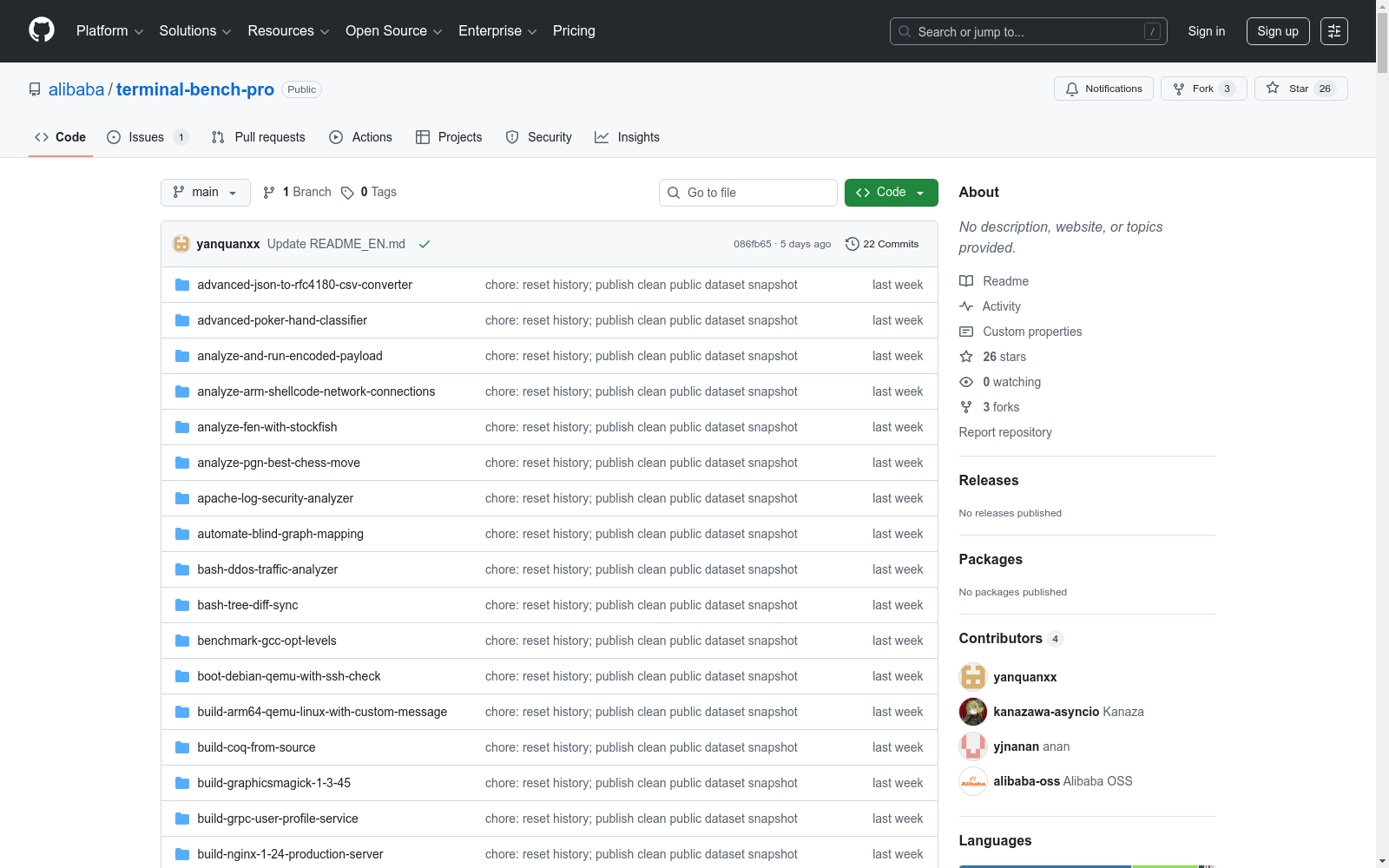The width and height of the screenshot is (1389, 868).
Task: View the 1 Branch link
Action: 297,193
